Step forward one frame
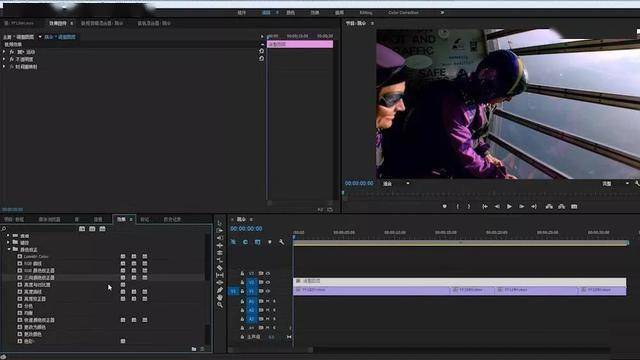 (x=522, y=207)
